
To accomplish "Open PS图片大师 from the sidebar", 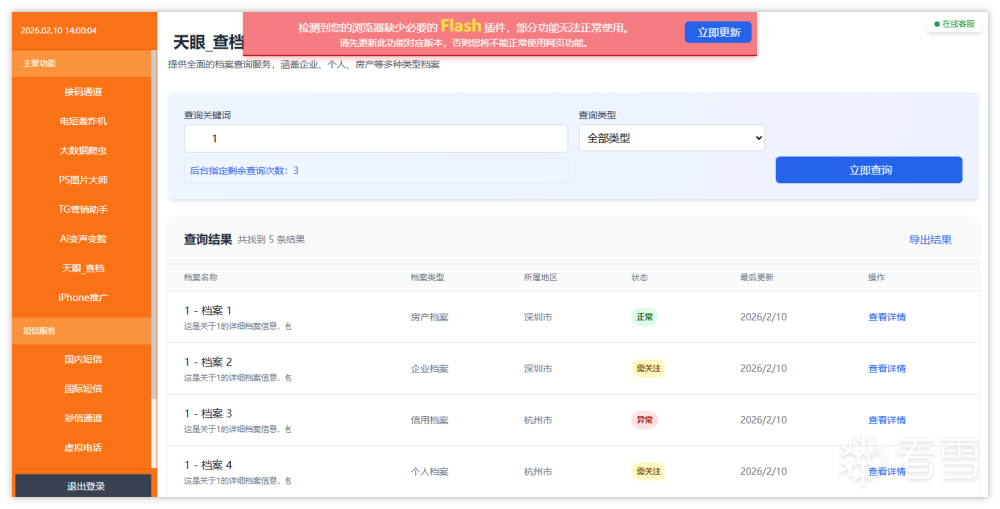I will click(x=82, y=180).
